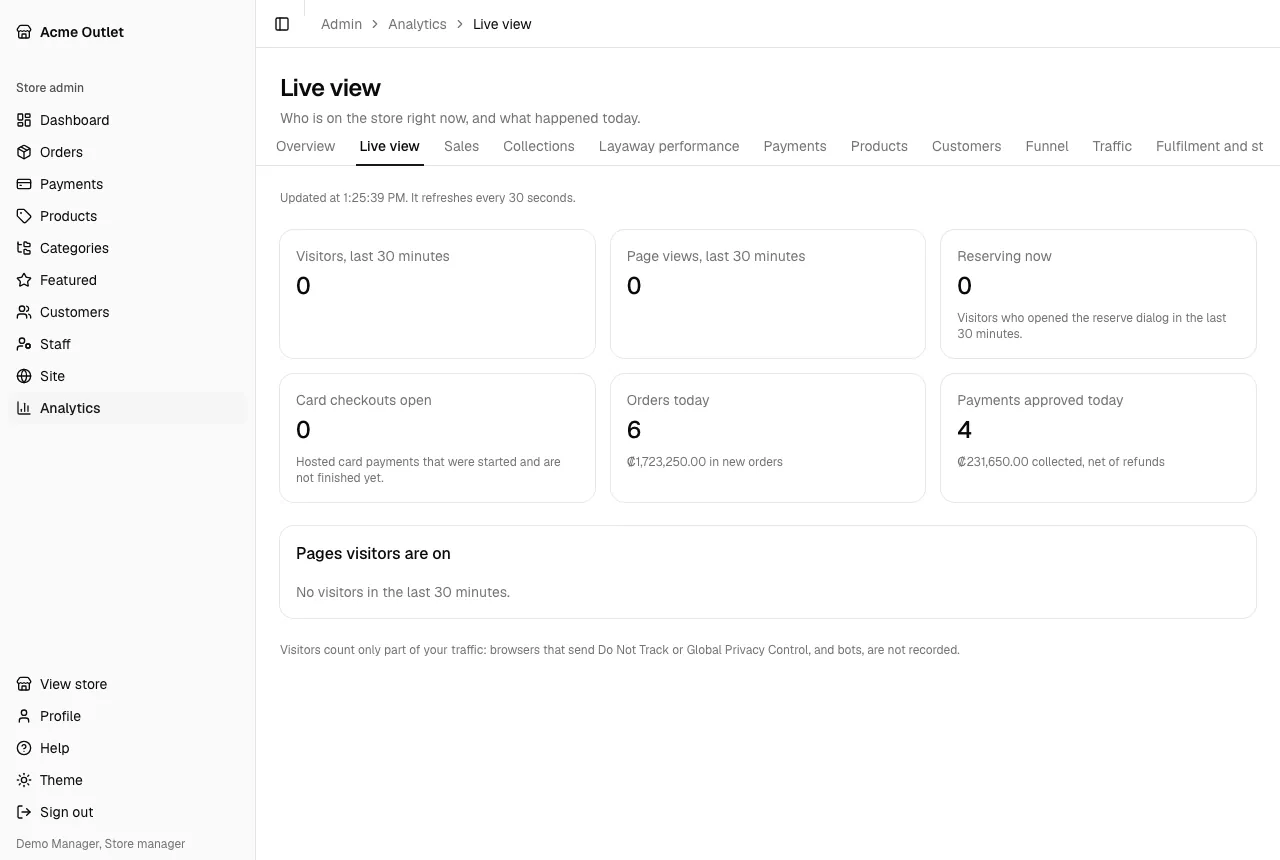Open the Funnel tab
This screenshot has height=860, width=1280.
pos(1047,146)
